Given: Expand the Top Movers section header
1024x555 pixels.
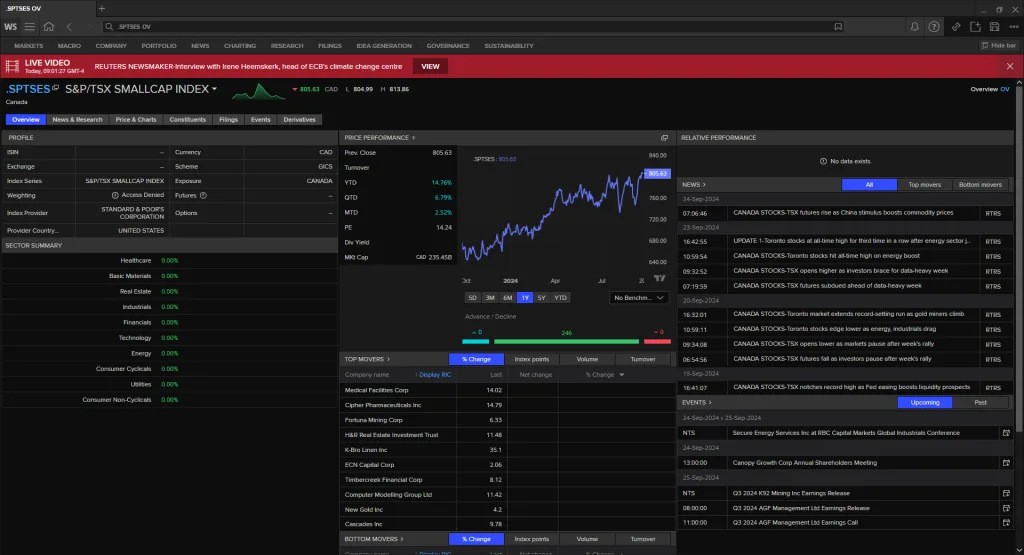Looking at the screenshot, I should coord(367,359).
